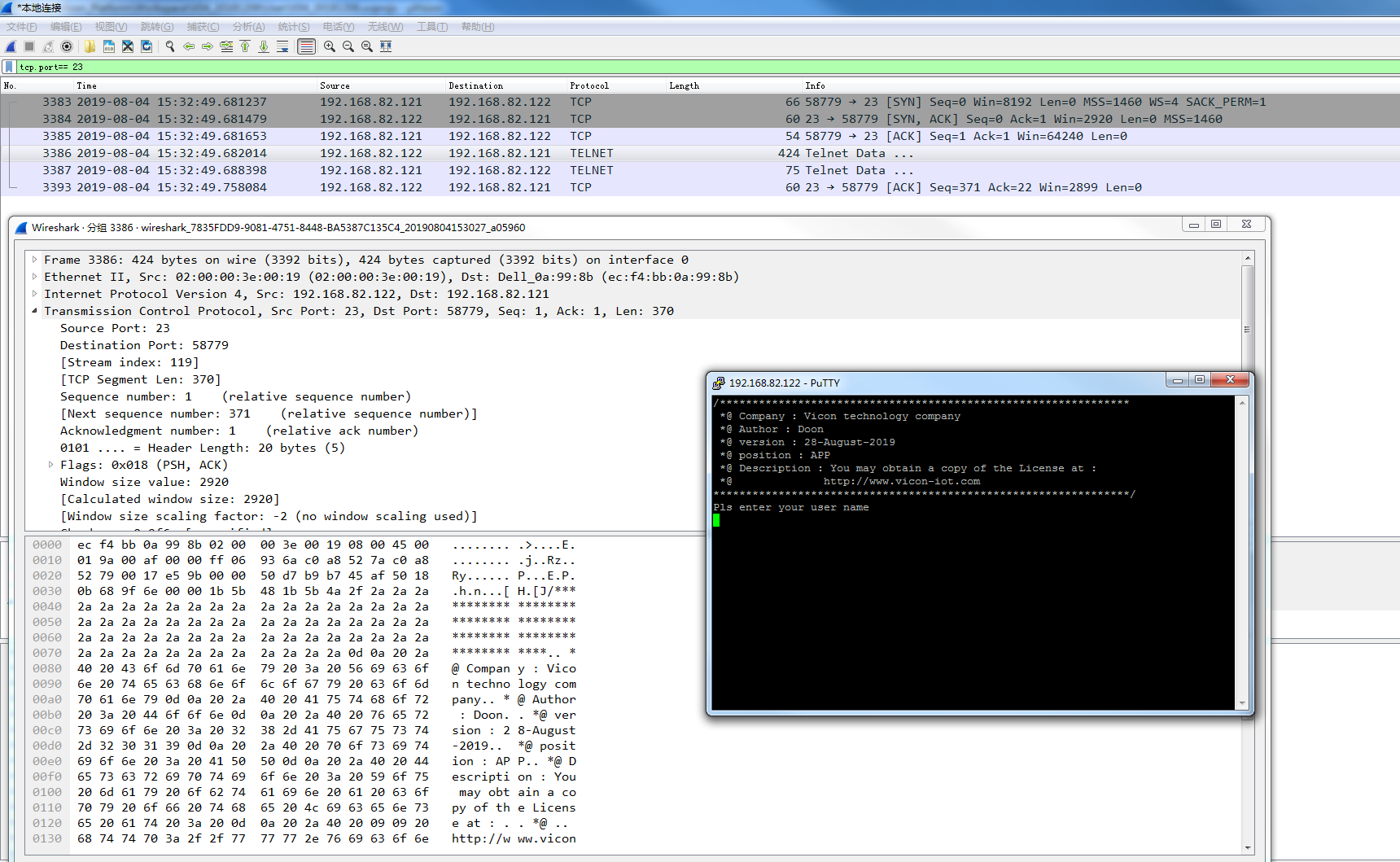Image resolution: width=1400 pixels, height=862 pixels.
Task: Expand the Ethernet II details row
Action: pyautogui.click(x=34, y=277)
